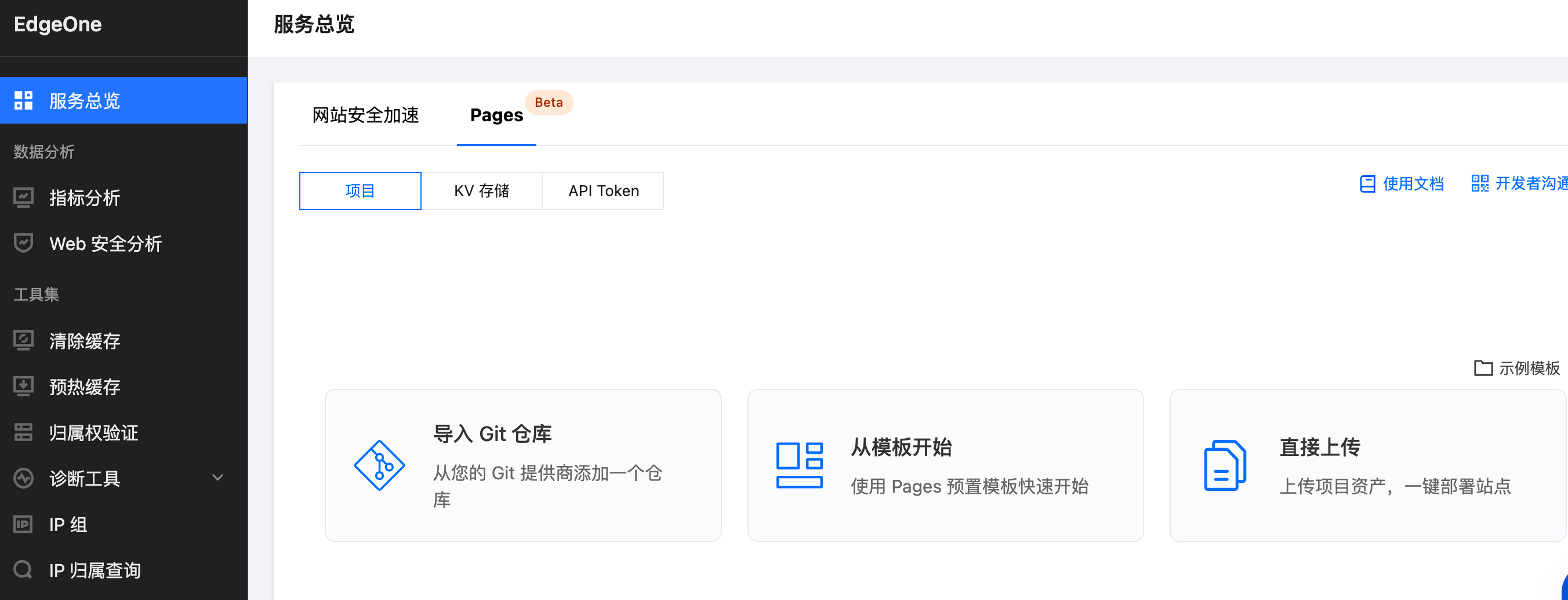Select the Pages Beta tab
This screenshot has height=600, width=1568.
click(496, 115)
